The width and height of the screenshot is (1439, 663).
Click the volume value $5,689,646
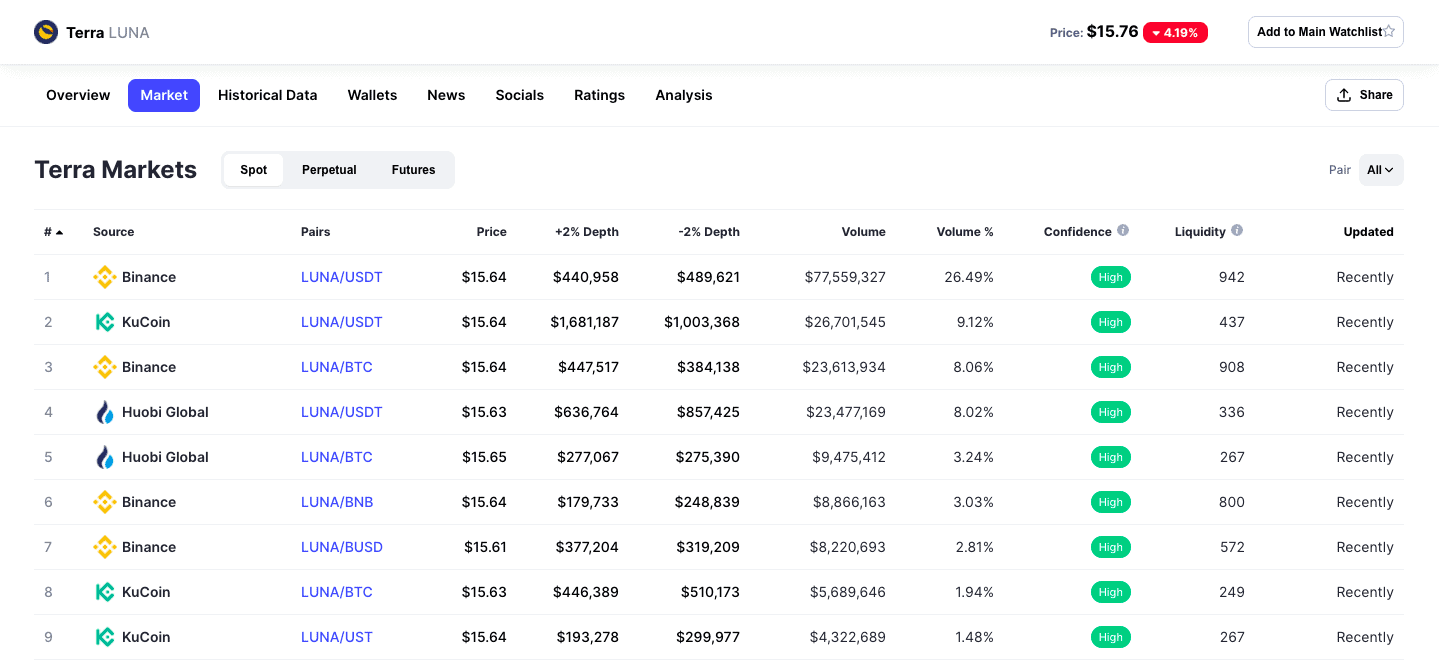pyautogui.click(x=848, y=592)
